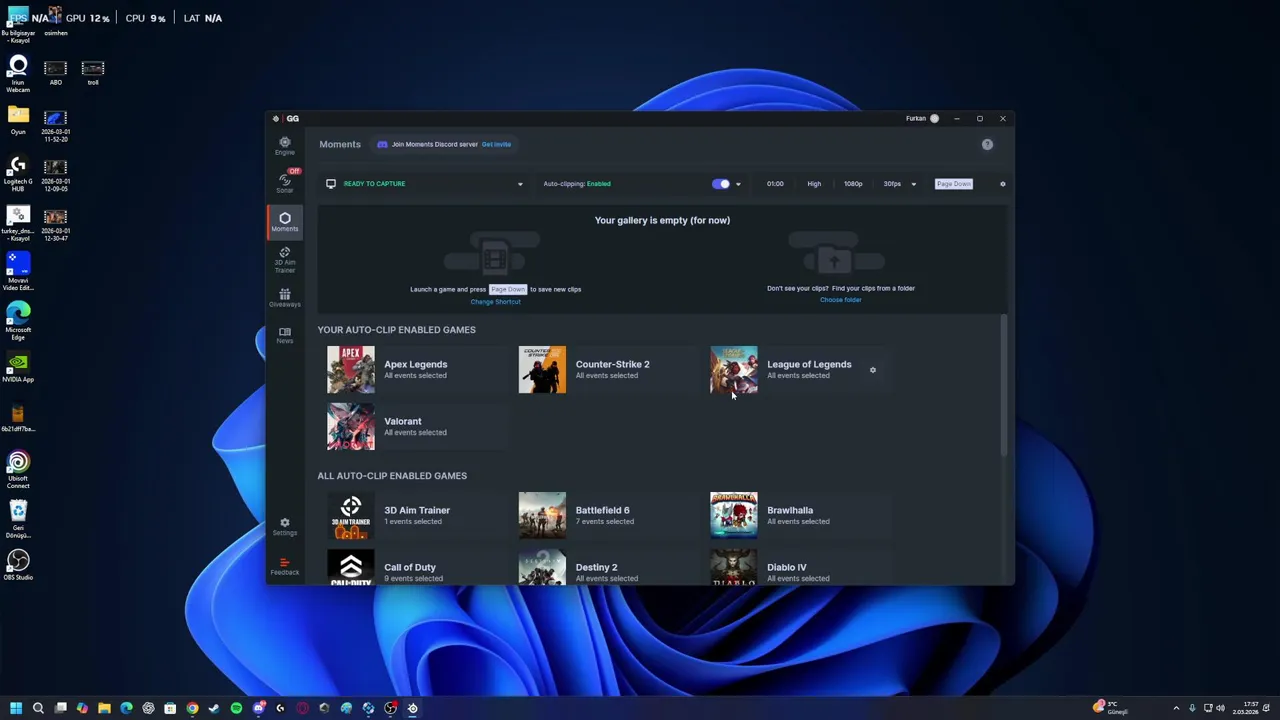Select Destiny 2 game entry
Screen dimensions: 1280x720
pyautogui.click(x=610, y=568)
